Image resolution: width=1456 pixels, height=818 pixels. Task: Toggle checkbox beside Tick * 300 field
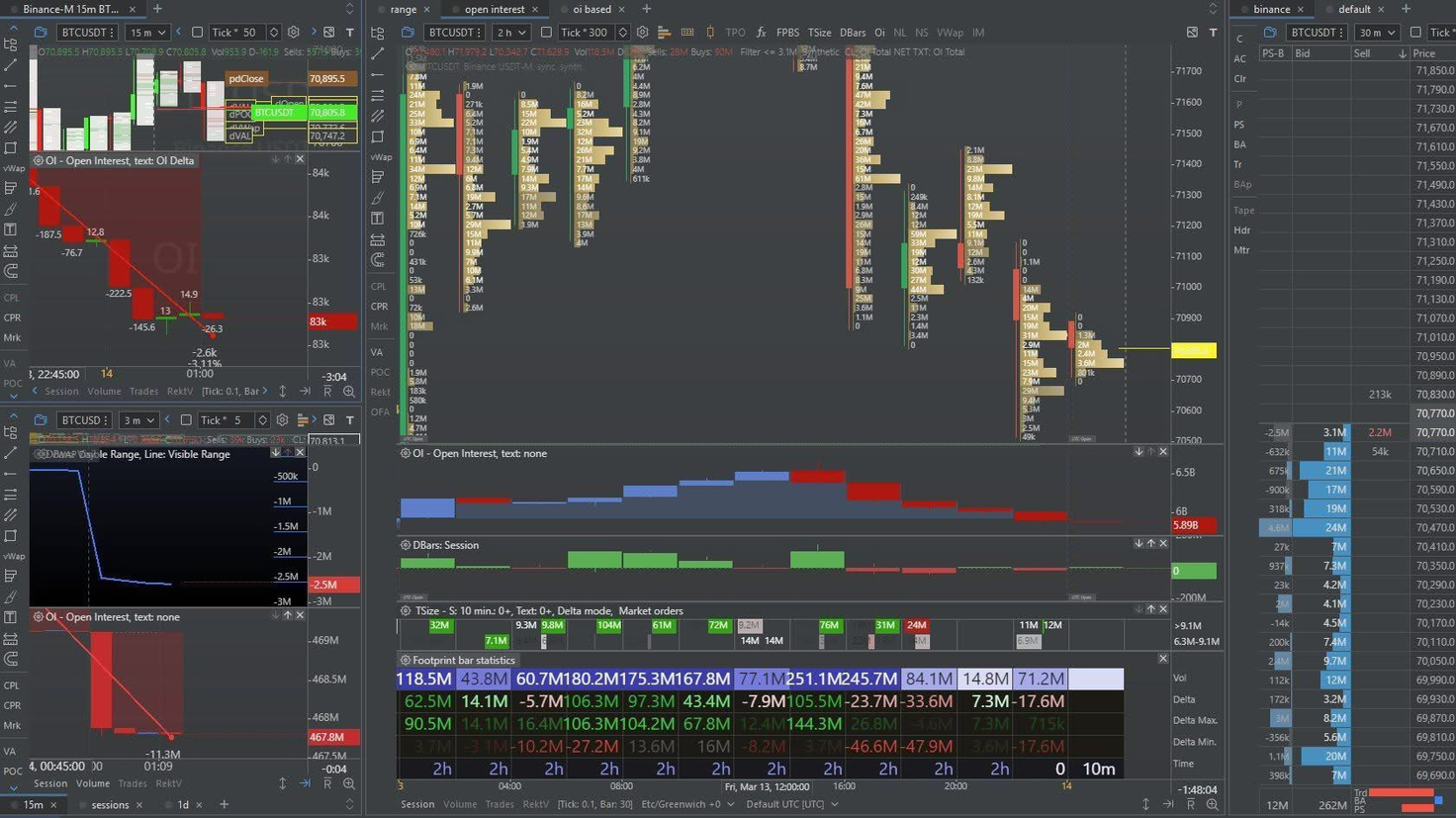[546, 33]
